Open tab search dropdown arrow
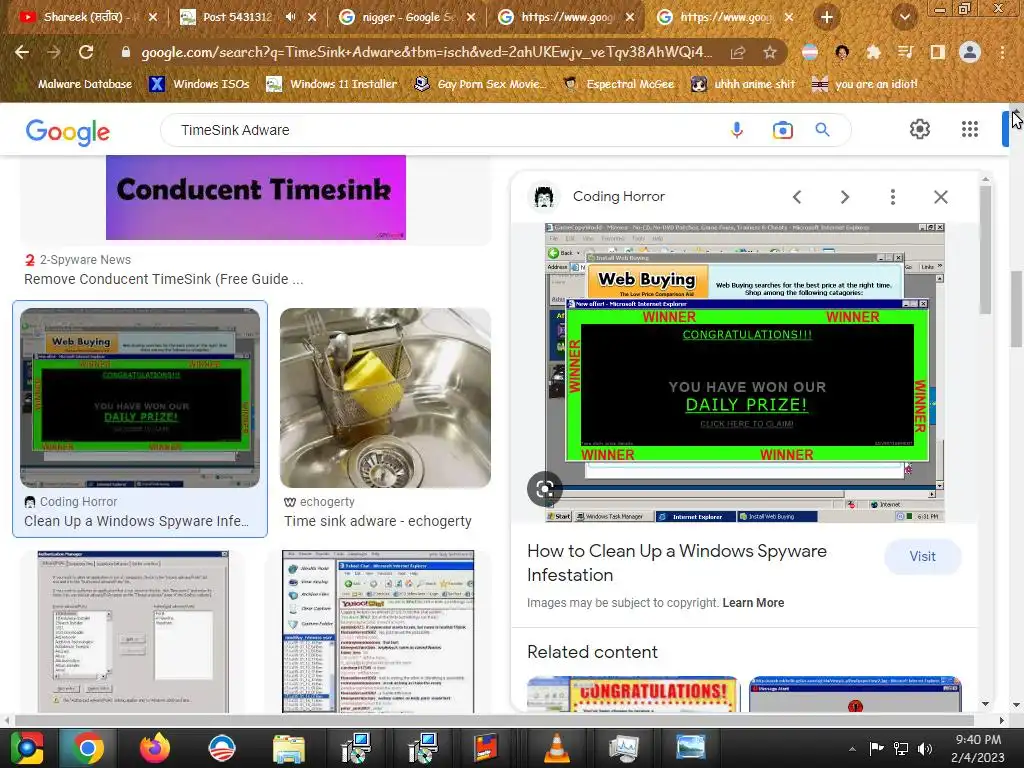 pos(904,17)
